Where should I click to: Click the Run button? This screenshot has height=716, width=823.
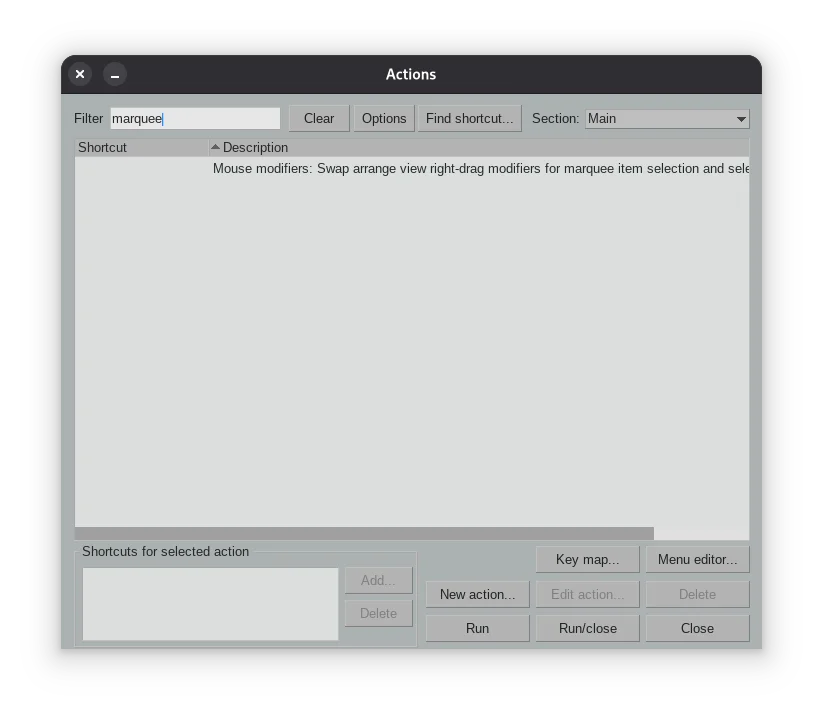[477, 628]
